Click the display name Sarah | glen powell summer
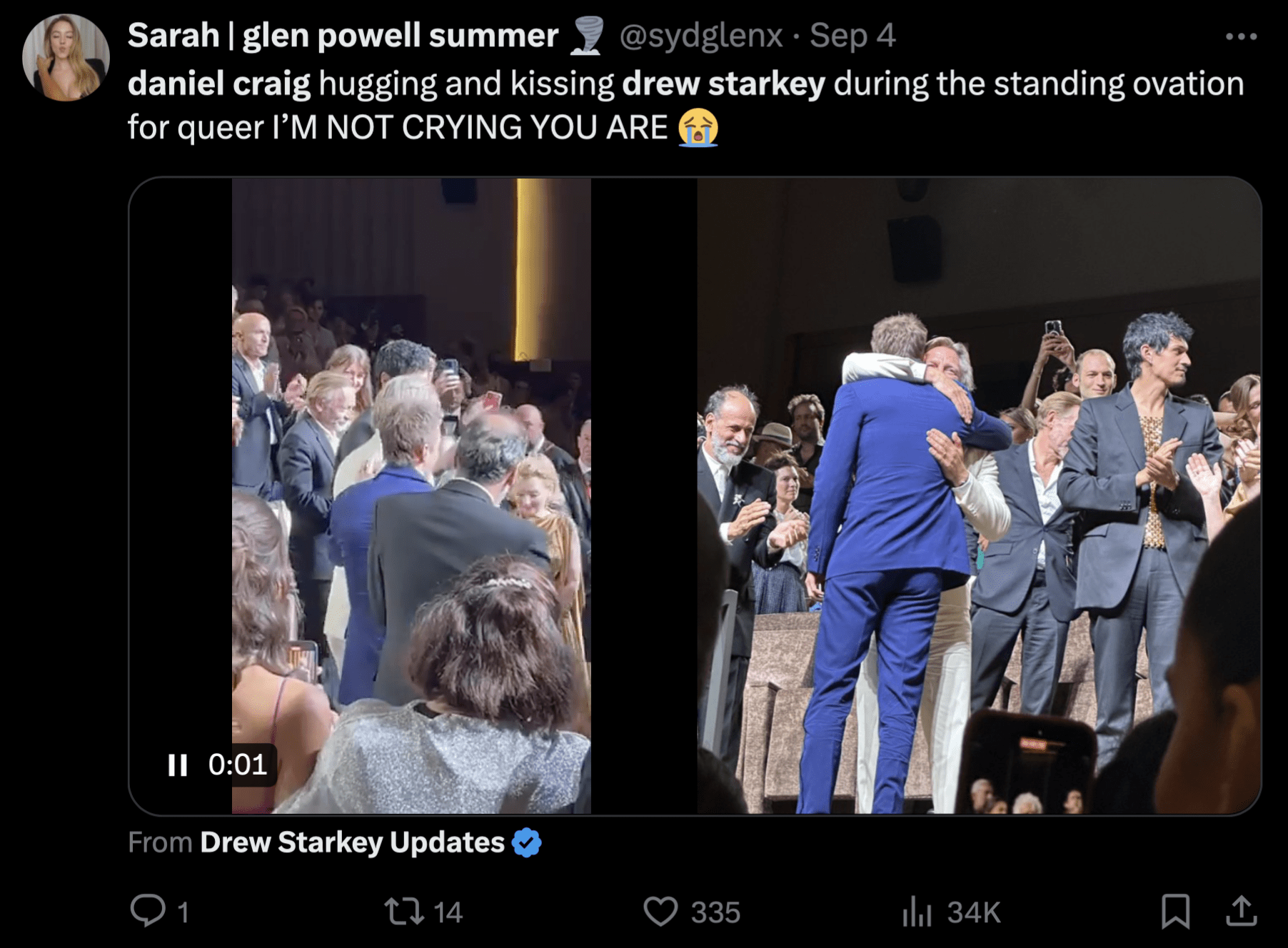The height and width of the screenshot is (948, 1288). click(x=343, y=35)
